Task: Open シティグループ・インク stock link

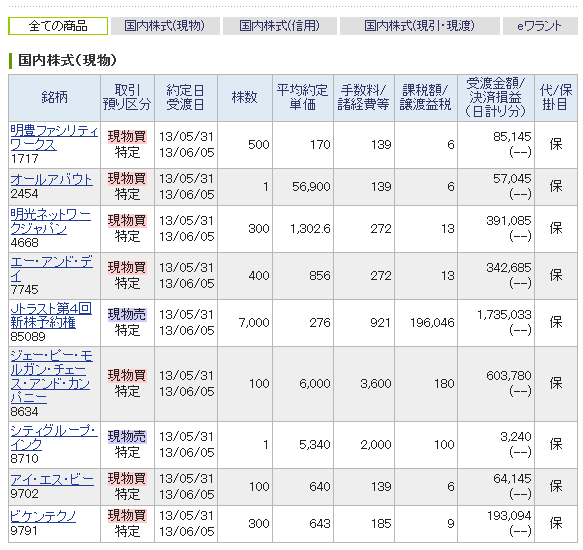Action: click(x=54, y=438)
